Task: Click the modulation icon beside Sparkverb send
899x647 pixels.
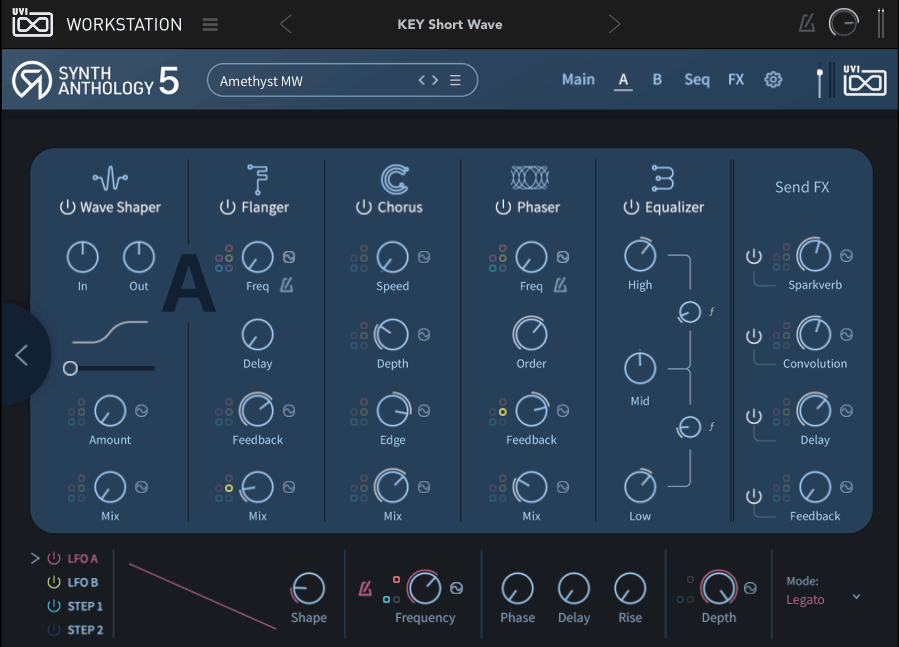Action: click(846, 256)
